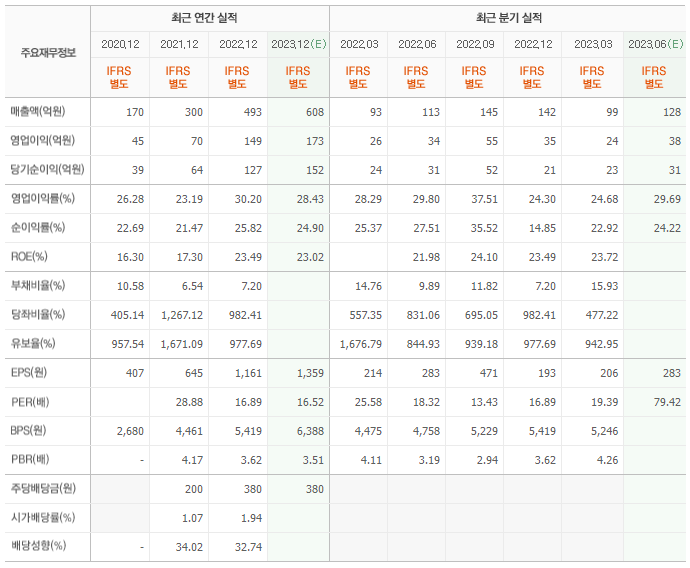Select the 배당성향(%) row label
690x568 pixels.
click(38, 547)
